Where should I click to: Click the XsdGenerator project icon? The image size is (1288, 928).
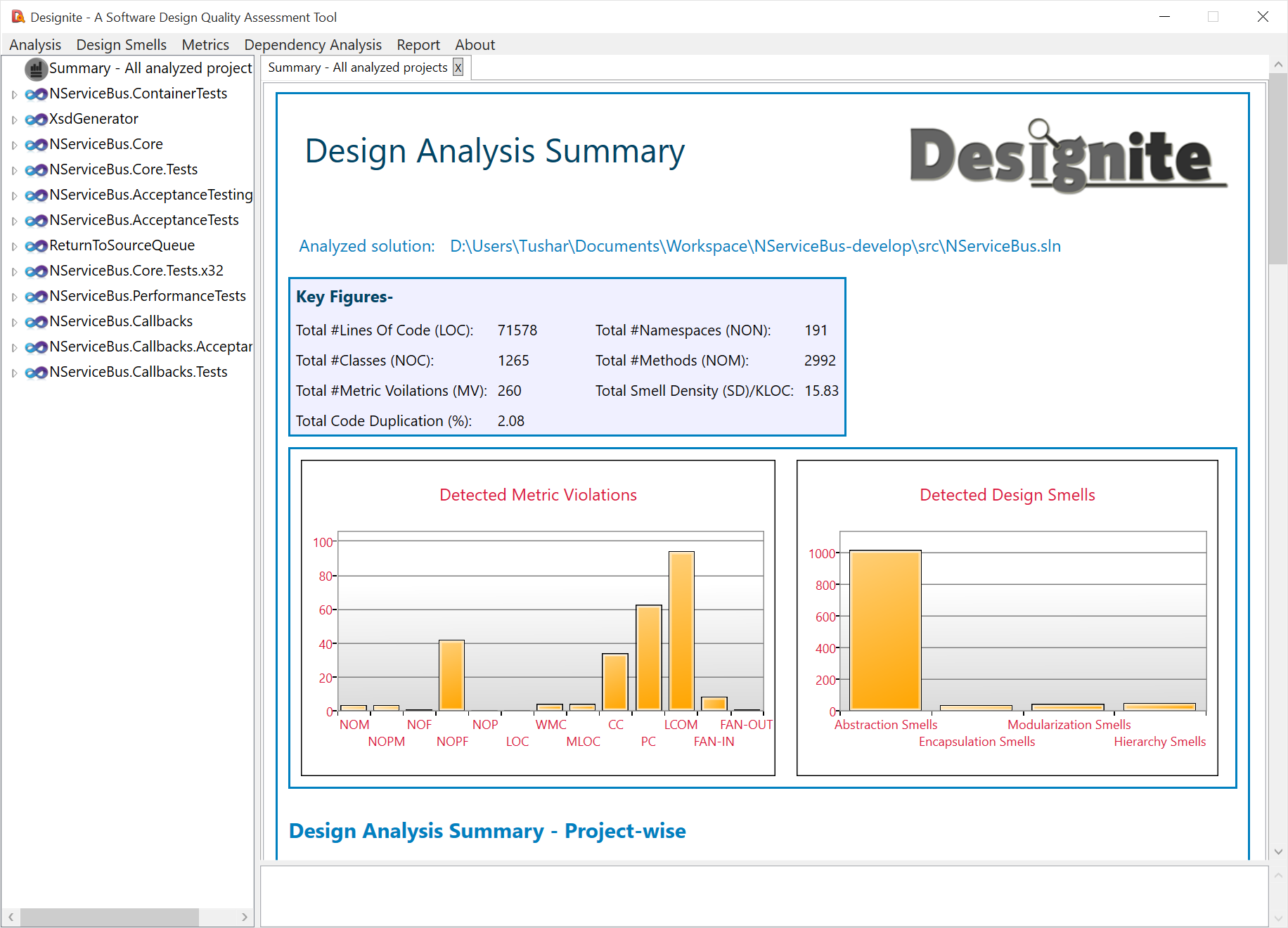tap(36, 120)
